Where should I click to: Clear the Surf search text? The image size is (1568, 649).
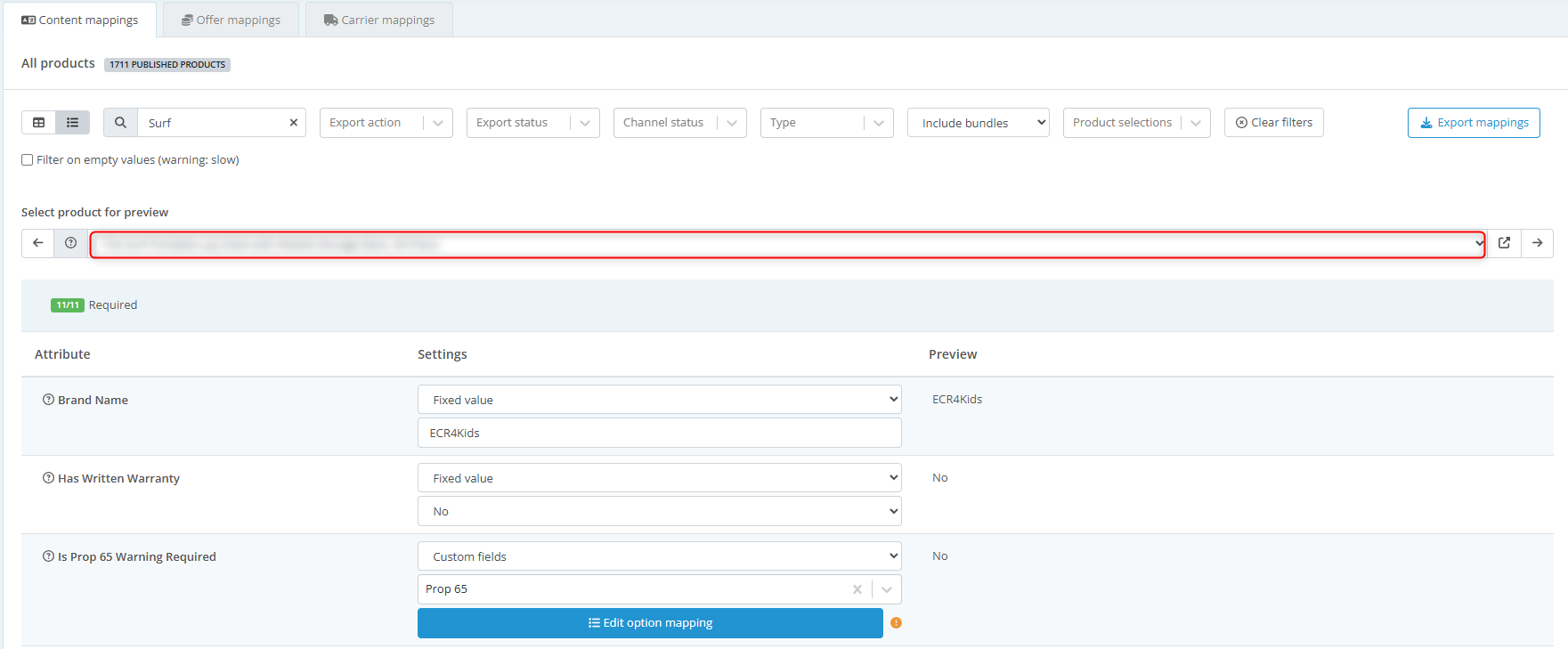[x=293, y=123]
